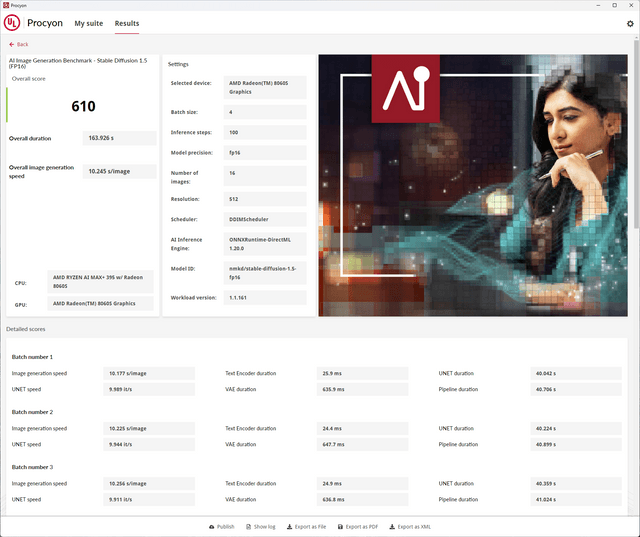Click the DDIMScheduler value

265,219
